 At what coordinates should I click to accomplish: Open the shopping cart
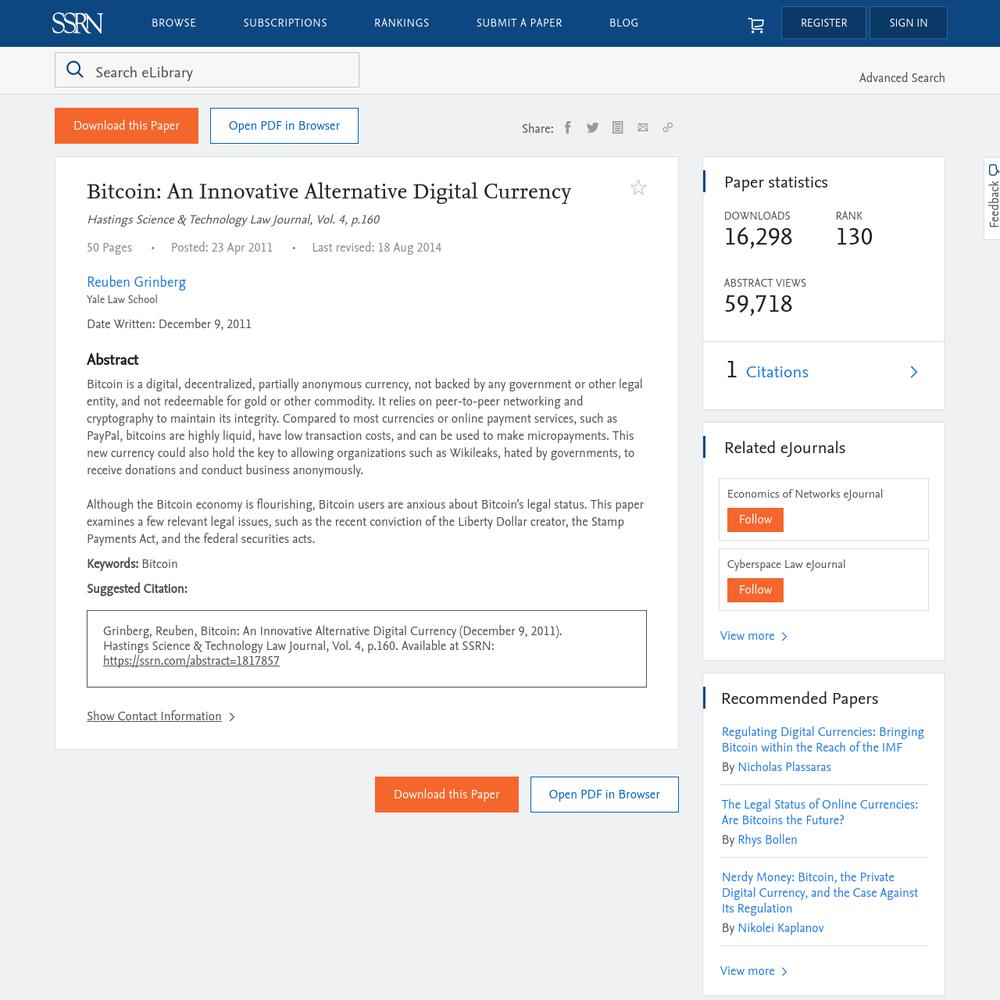pyautogui.click(x=756, y=24)
